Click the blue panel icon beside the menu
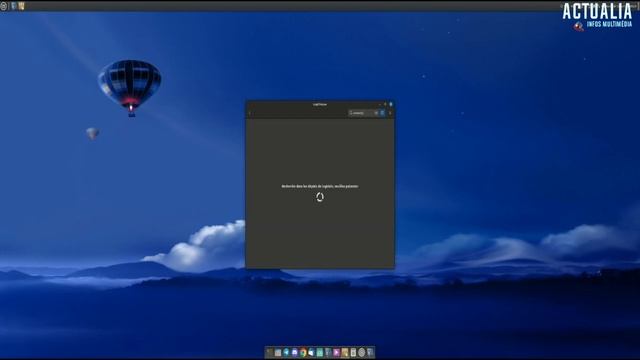This screenshot has height=360, width=640. point(13,6)
